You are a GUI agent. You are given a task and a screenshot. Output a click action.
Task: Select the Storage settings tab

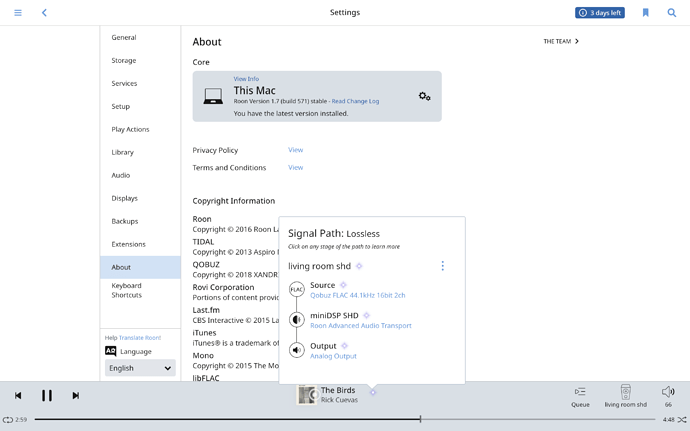click(140, 60)
